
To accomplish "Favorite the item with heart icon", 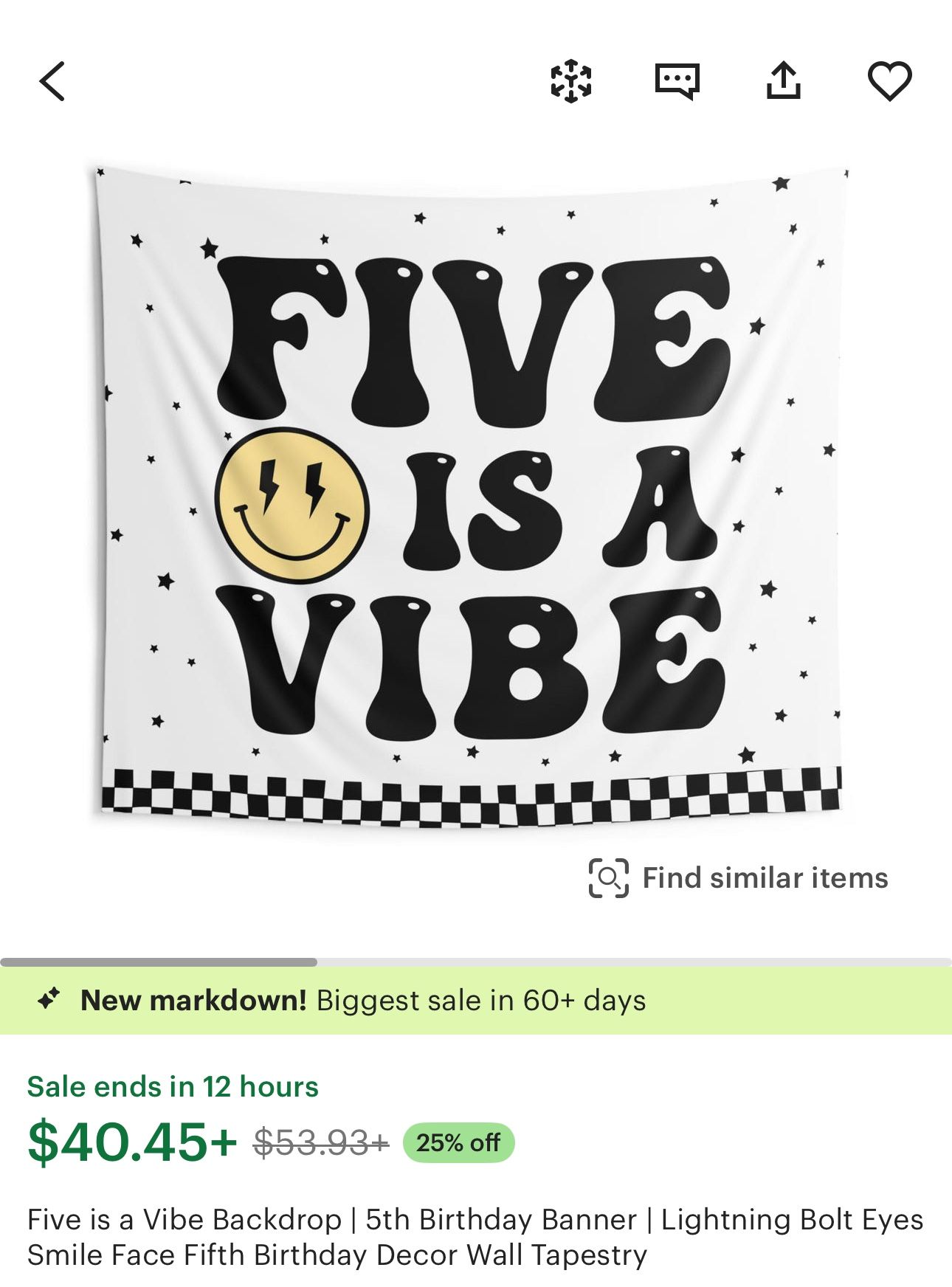I will (889, 81).
